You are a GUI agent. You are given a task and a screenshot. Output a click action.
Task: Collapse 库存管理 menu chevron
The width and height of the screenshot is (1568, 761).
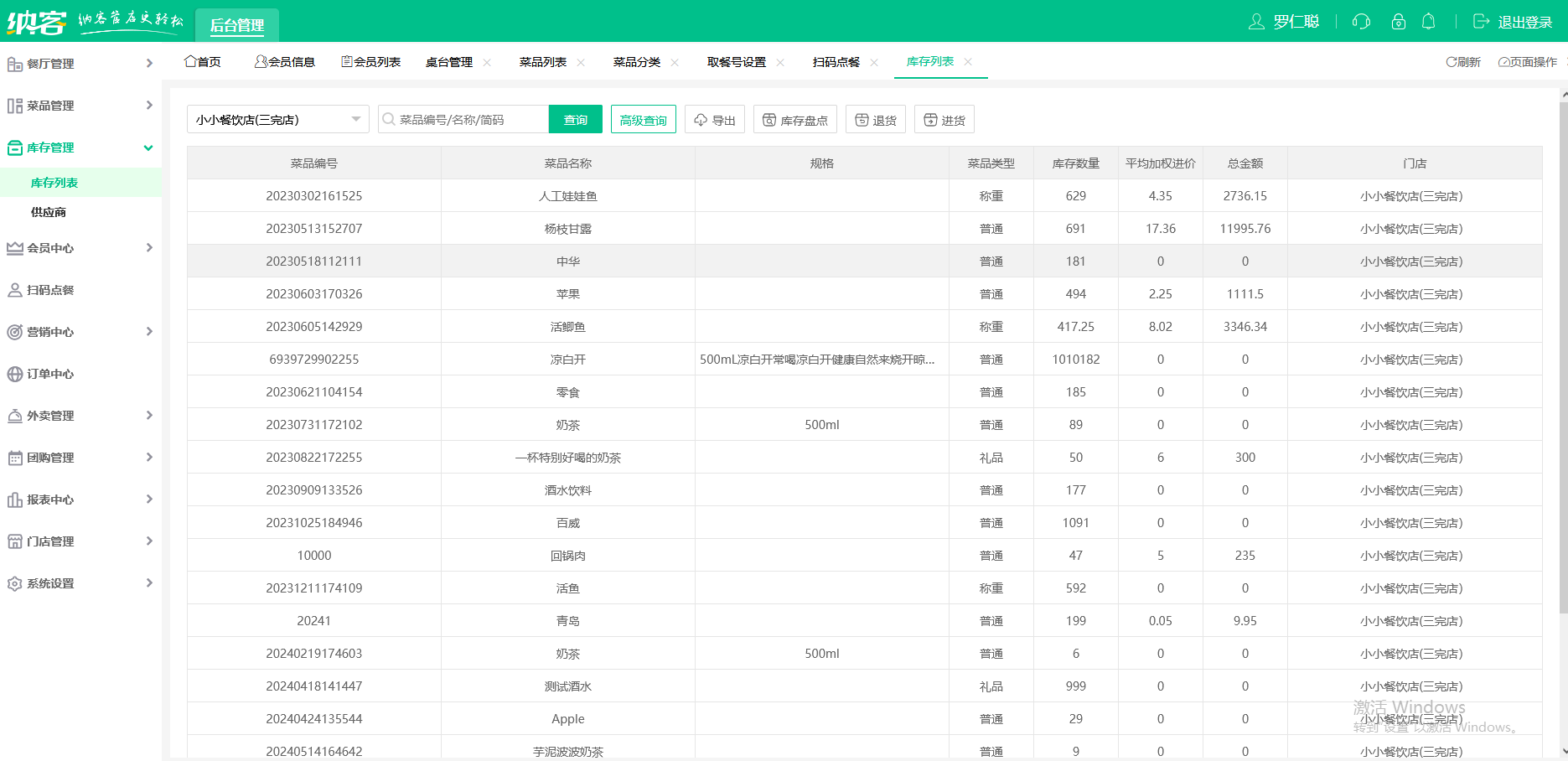(x=148, y=148)
